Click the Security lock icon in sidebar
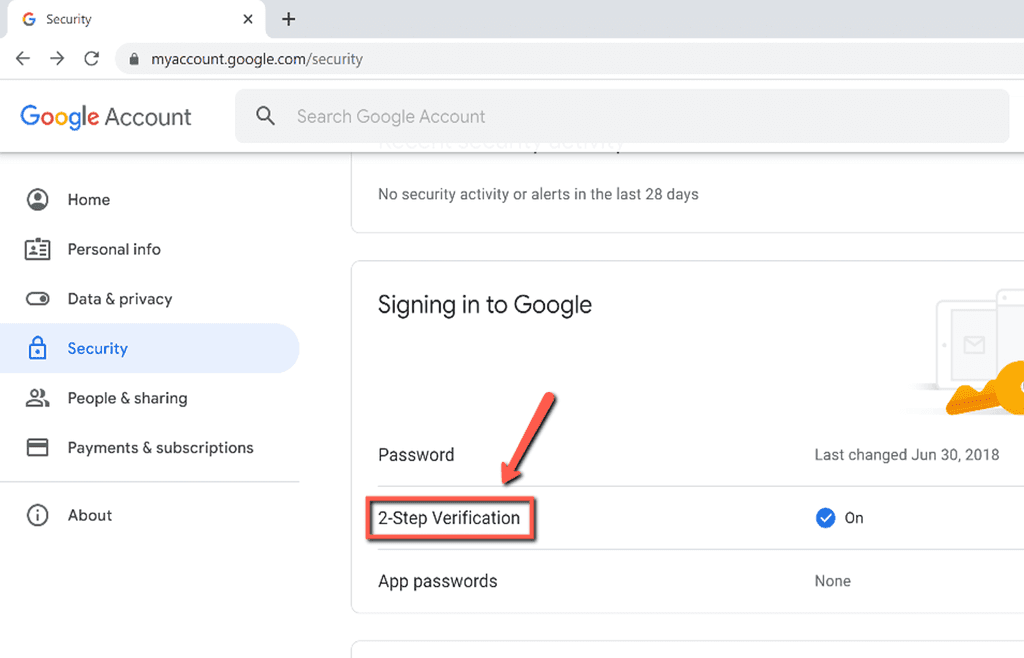Screen dimensions: 1024x658 pos(37,348)
